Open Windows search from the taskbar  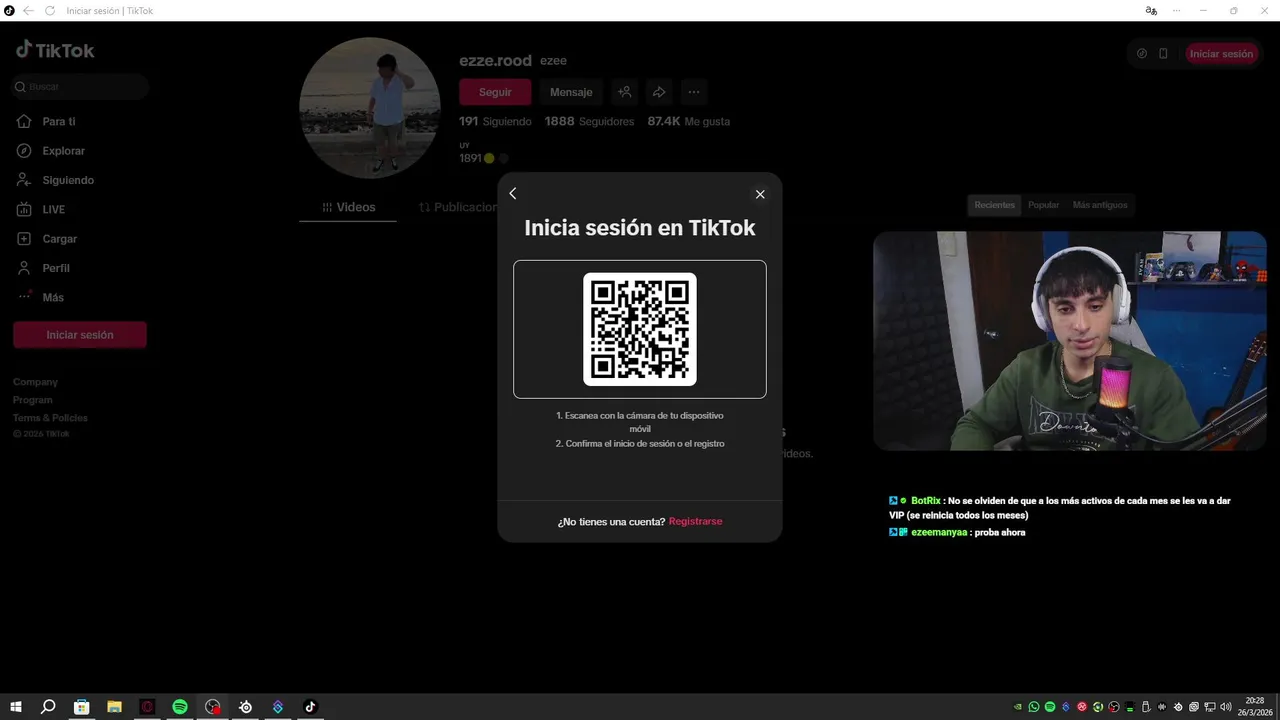(x=48, y=707)
